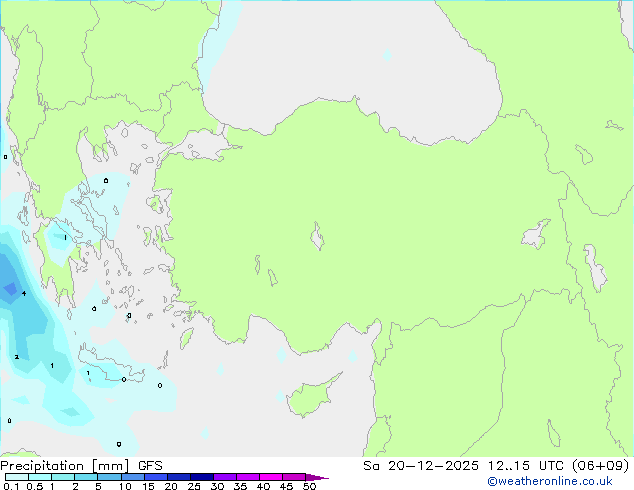Click the '2' precipitation value on map
This screenshot has height=490, width=634.
(x=17, y=357)
